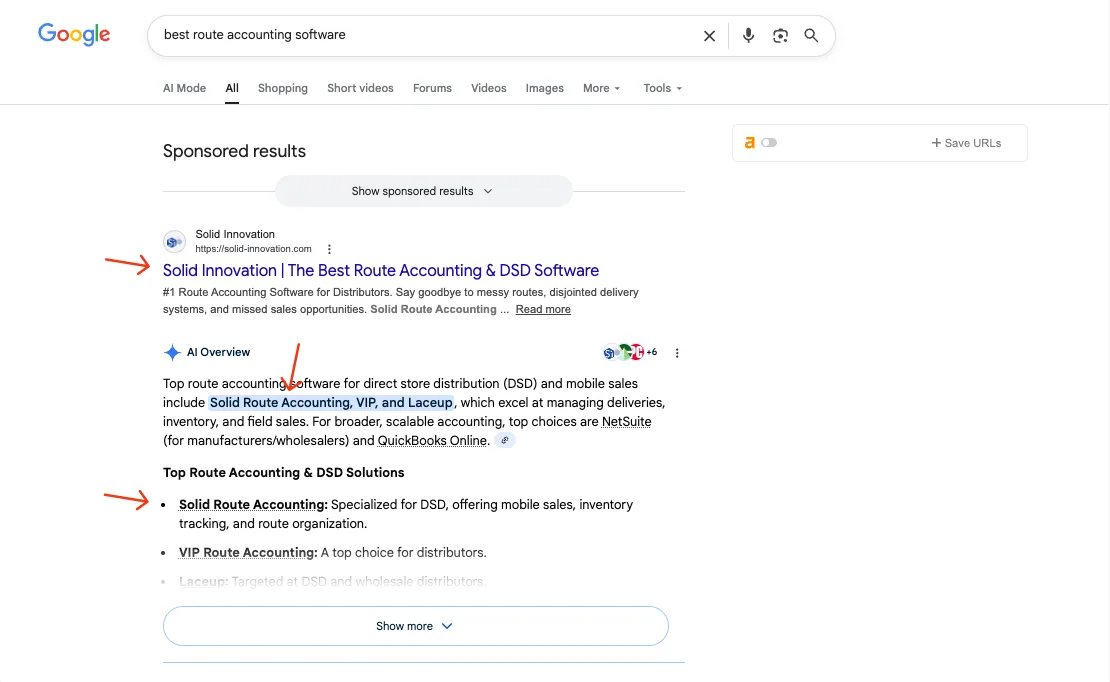Click the link chip after QuickBooks Online
The height and width of the screenshot is (682, 1110).
pyautogui.click(x=505, y=441)
